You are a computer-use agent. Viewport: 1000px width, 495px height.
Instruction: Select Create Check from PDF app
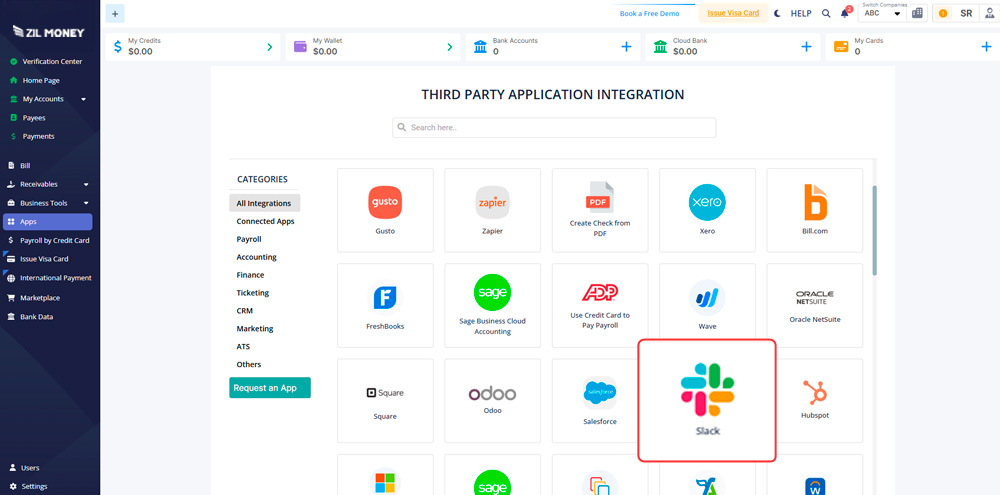[600, 210]
